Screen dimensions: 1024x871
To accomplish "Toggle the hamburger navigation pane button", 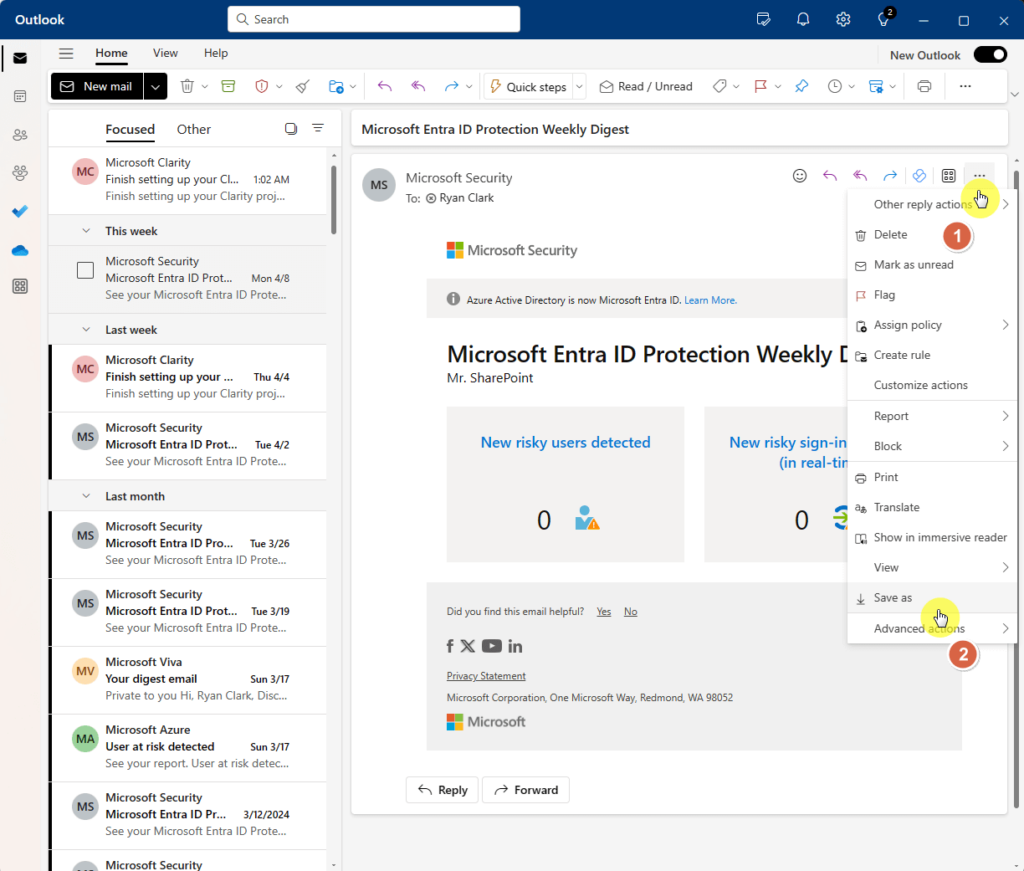I will (66, 54).
